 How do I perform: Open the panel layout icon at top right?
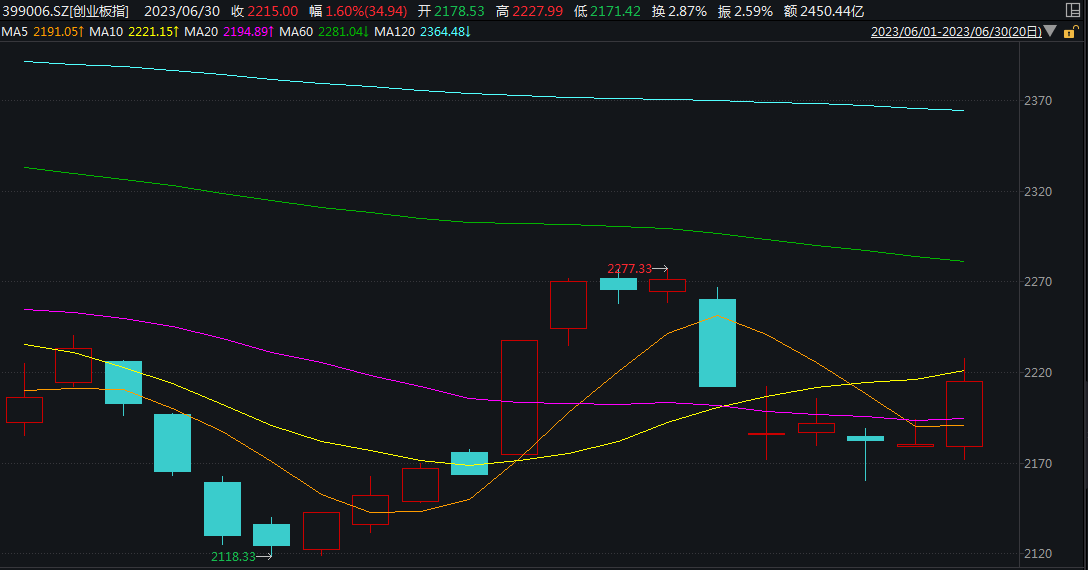(x=1072, y=10)
